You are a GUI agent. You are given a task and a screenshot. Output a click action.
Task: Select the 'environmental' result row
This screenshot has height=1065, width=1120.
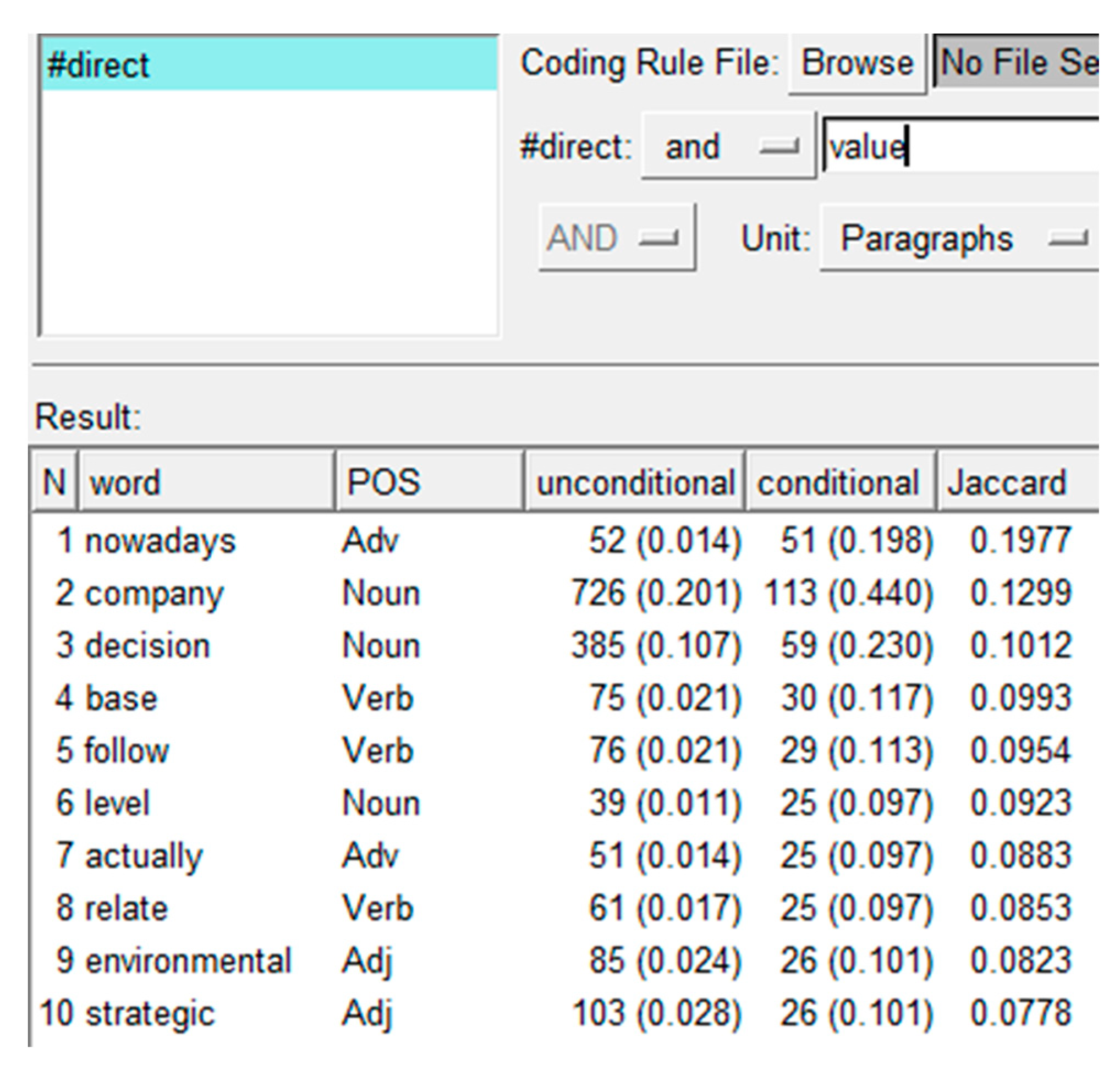tap(188, 960)
